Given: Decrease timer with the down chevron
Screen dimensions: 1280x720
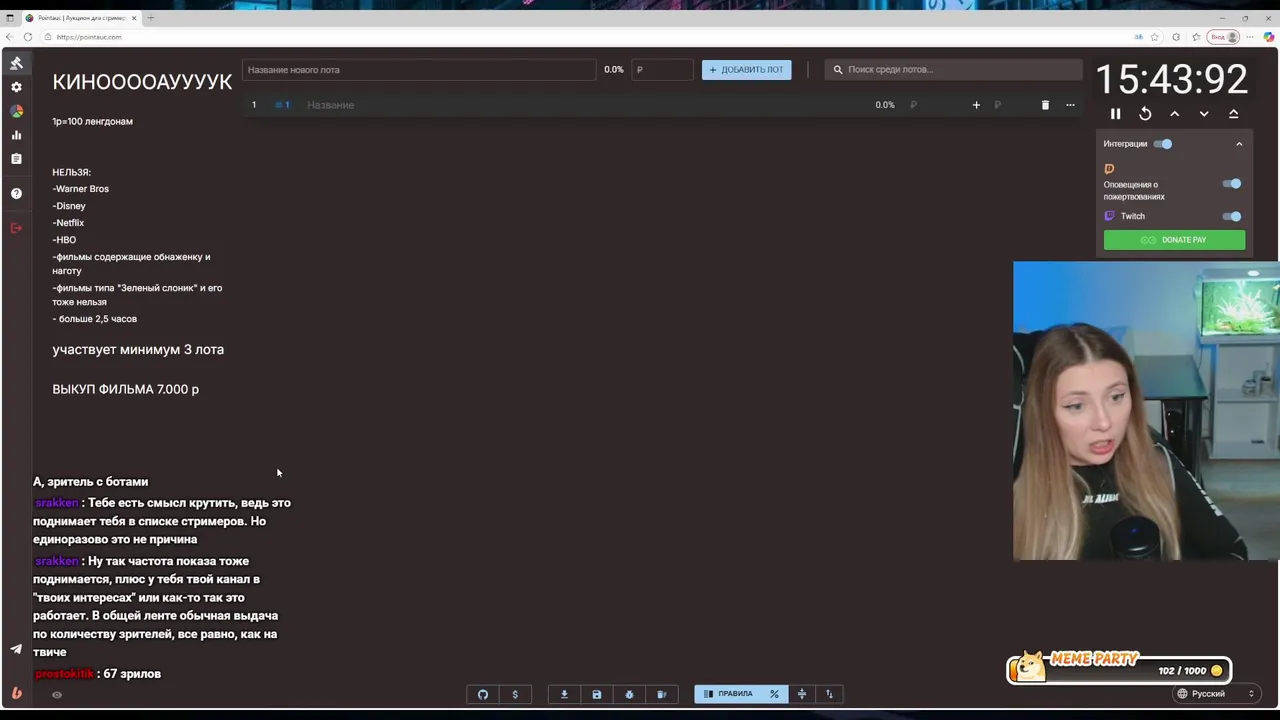Looking at the screenshot, I should click(x=1204, y=114).
